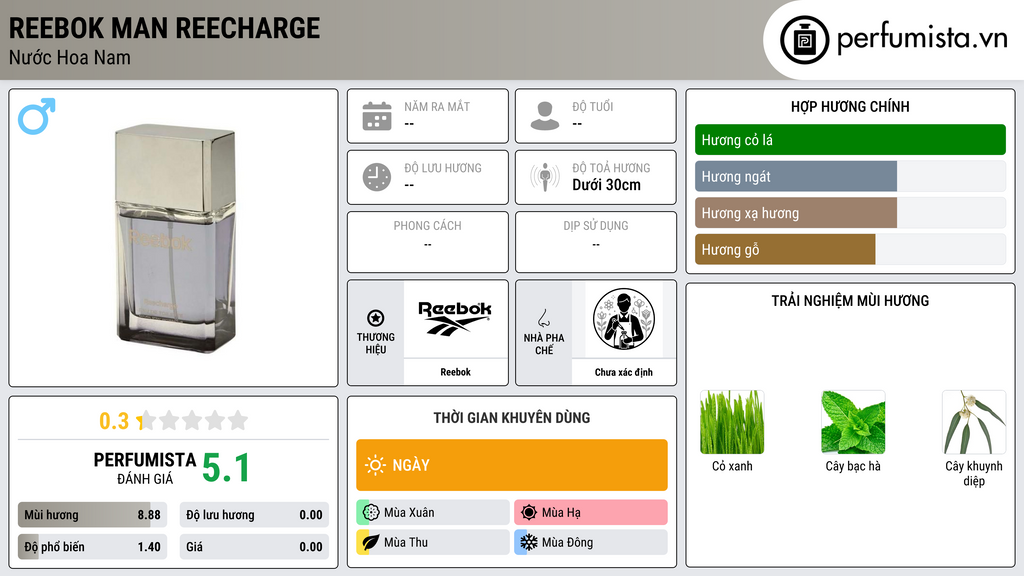Screen dimensions: 1024x576
Task: Click the calendar icon beside Năm ra mắt
Action: click(377, 116)
